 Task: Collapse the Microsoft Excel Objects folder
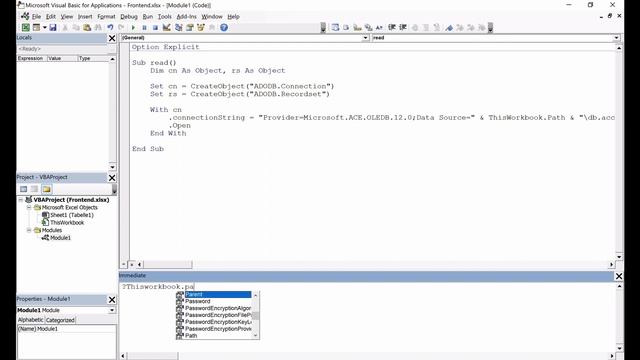(29, 207)
